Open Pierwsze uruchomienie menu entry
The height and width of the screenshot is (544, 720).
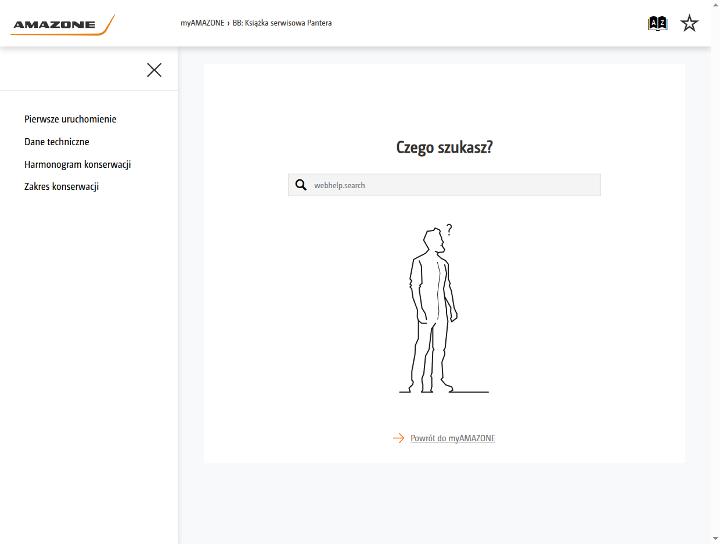[70, 119]
